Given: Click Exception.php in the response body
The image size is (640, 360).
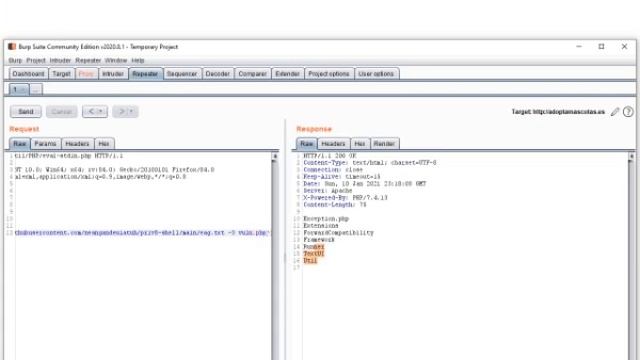Looking at the screenshot, I should pos(326,219).
